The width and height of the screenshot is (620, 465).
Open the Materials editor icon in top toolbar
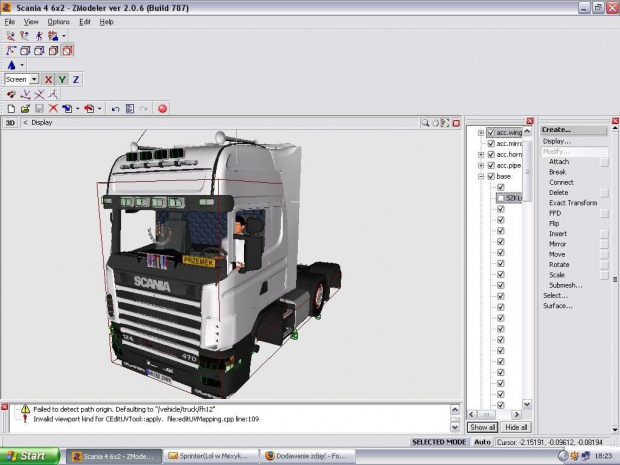pos(10,36)
